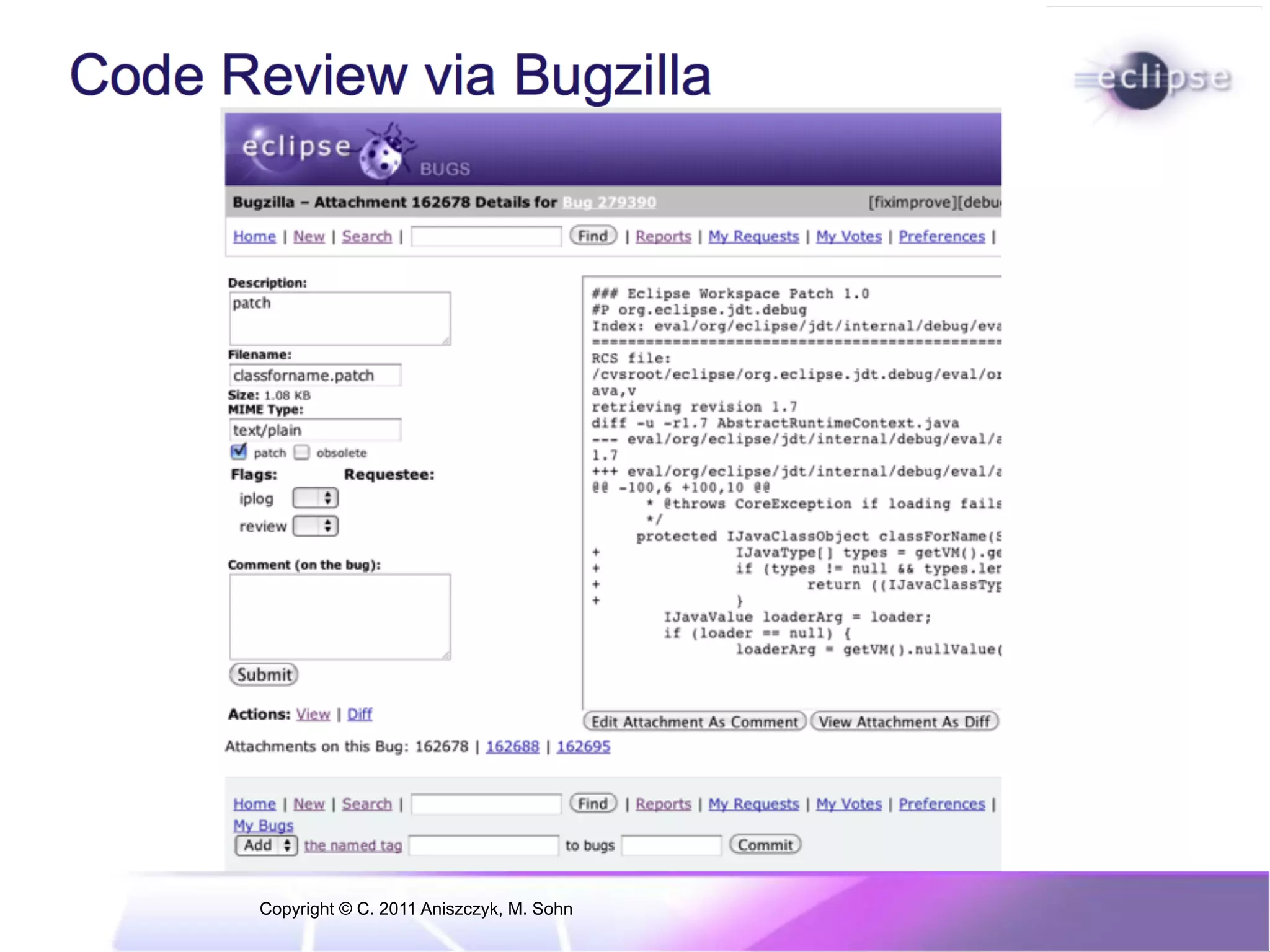Go to Reports in top navigation

663,237
